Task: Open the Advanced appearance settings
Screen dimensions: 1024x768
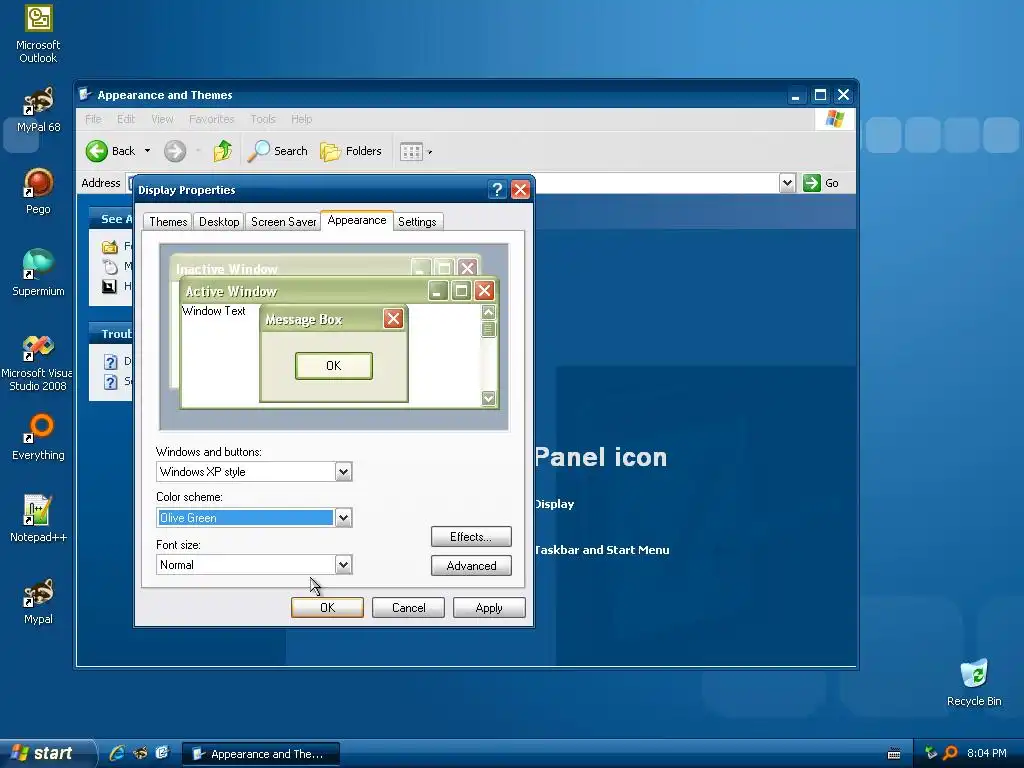Action: coord(471,566)
